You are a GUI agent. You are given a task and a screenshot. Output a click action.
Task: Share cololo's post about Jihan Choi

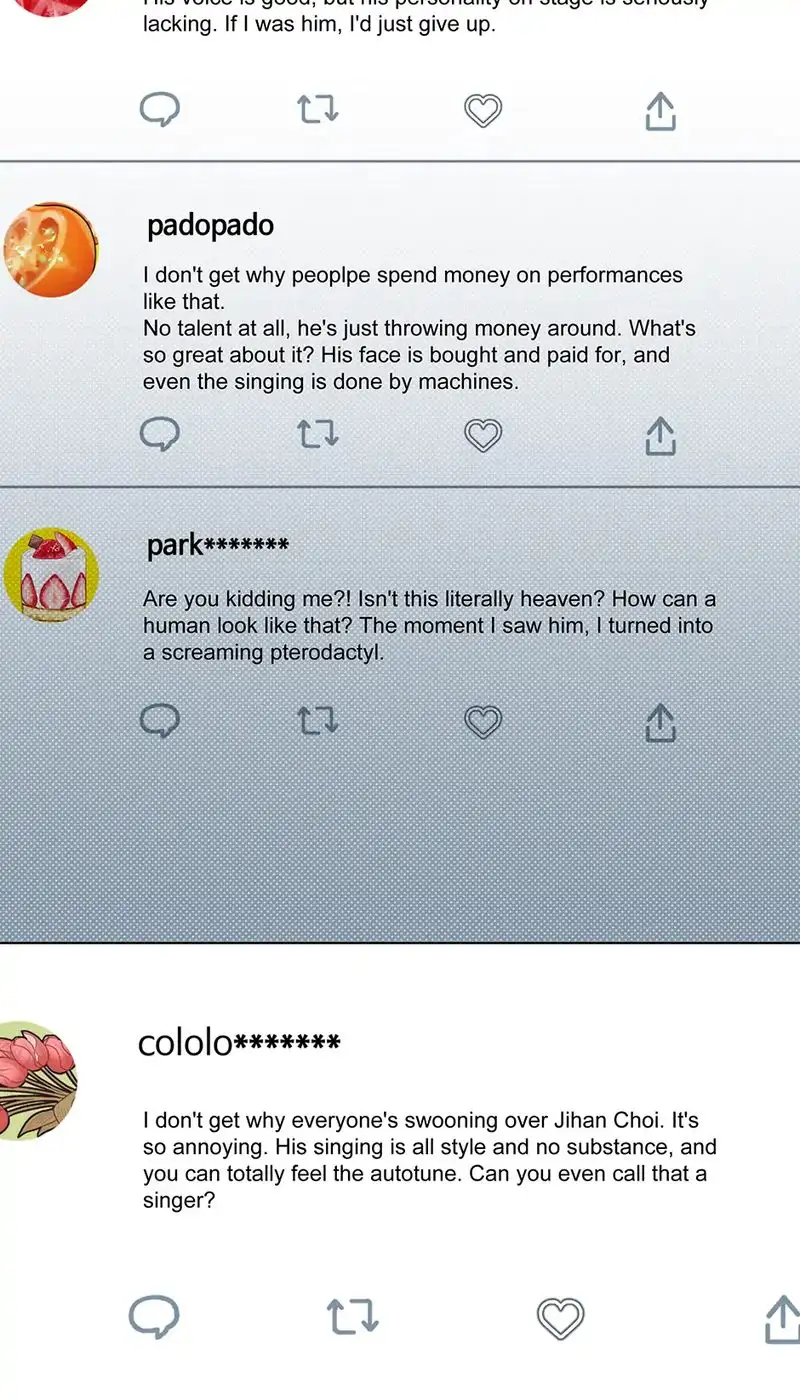(783, 1319)
